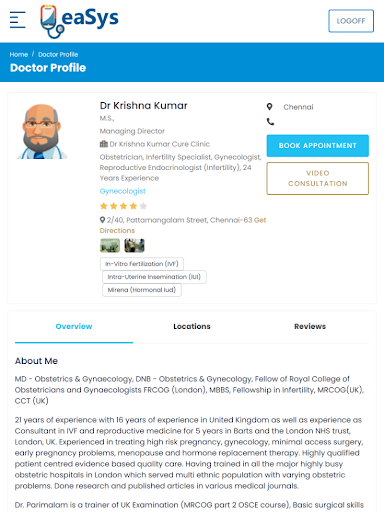Log off using the LOGOFF button

[x=351, y=21]
